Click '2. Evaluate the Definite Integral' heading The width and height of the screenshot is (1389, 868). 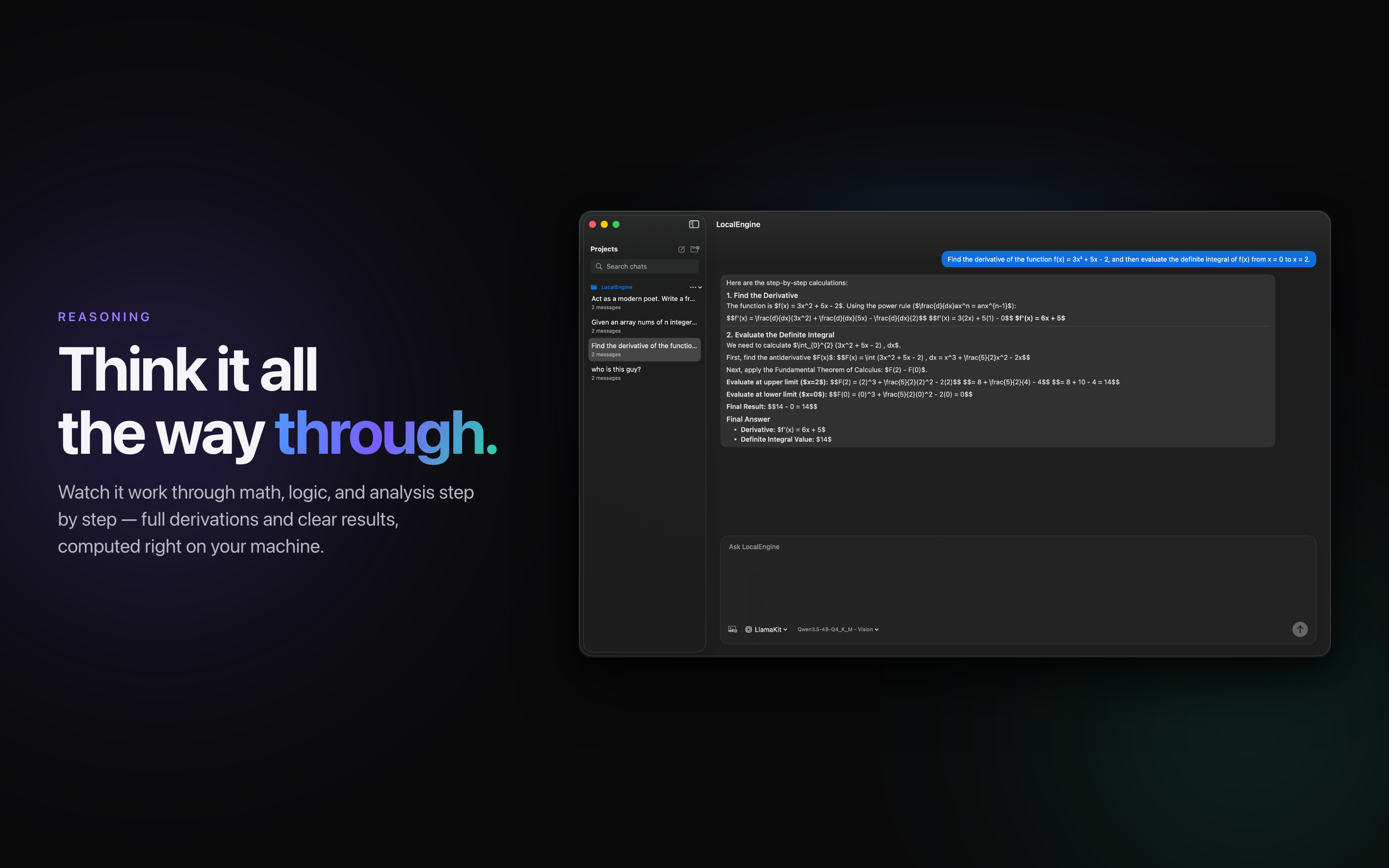click(x=780, y=335)
